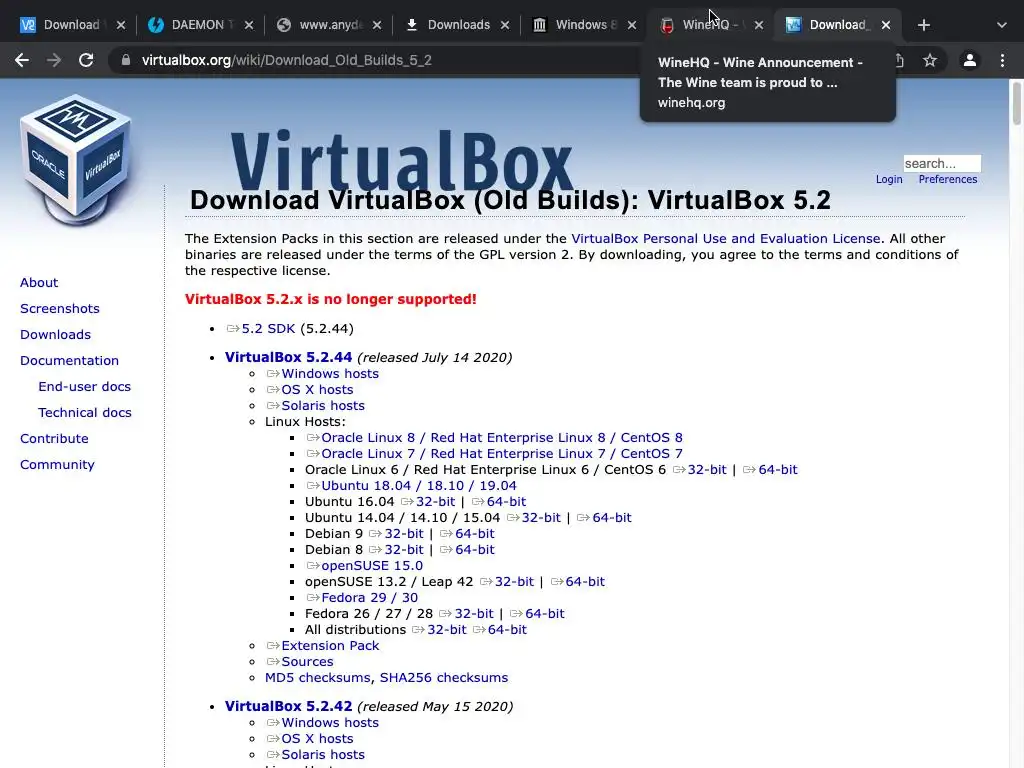The image size is (1024, 768).
Task: Open Screenshots in the sidebar
Action: [59, 309]
